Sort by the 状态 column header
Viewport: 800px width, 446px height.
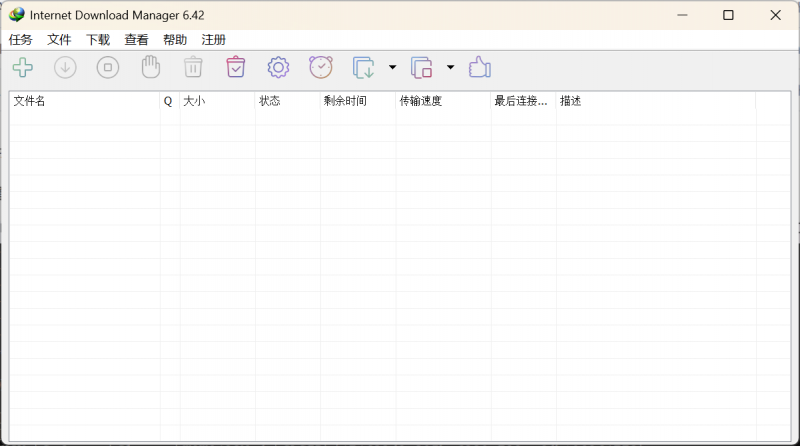click(288, 101)
